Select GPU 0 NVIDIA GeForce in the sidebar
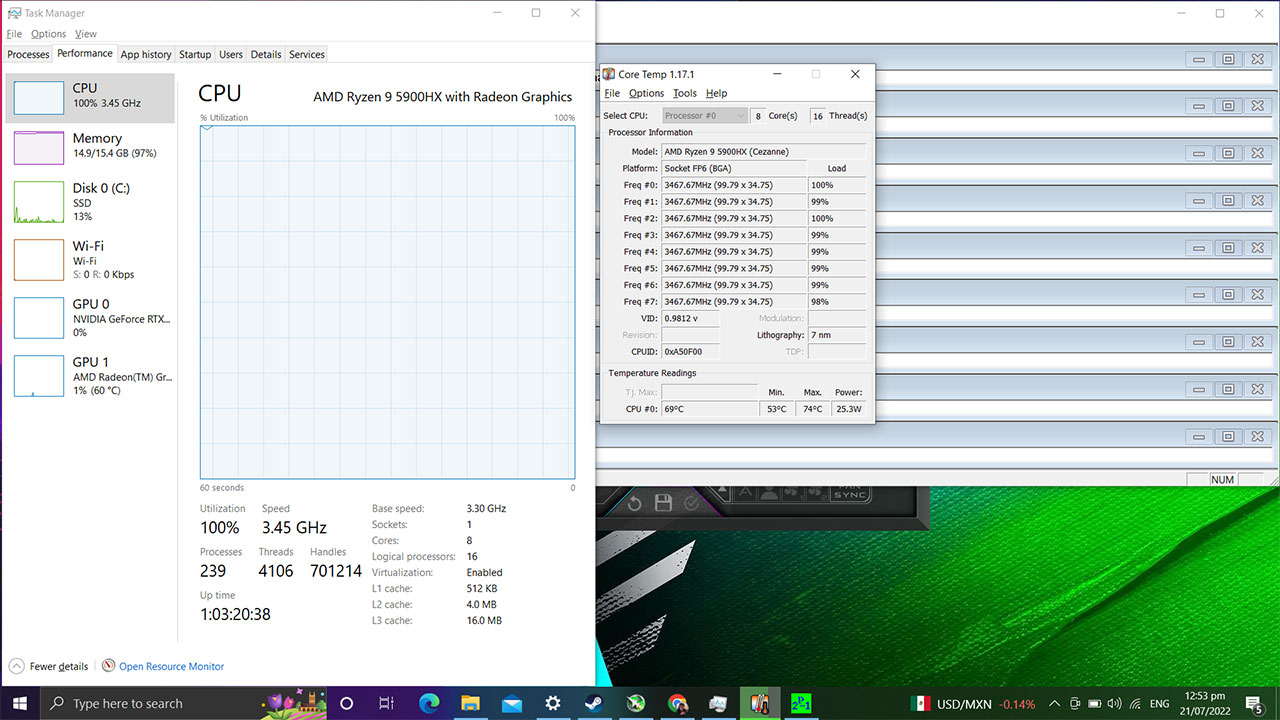This screenshot has width=1280, height=720. [x=90, y=317]
